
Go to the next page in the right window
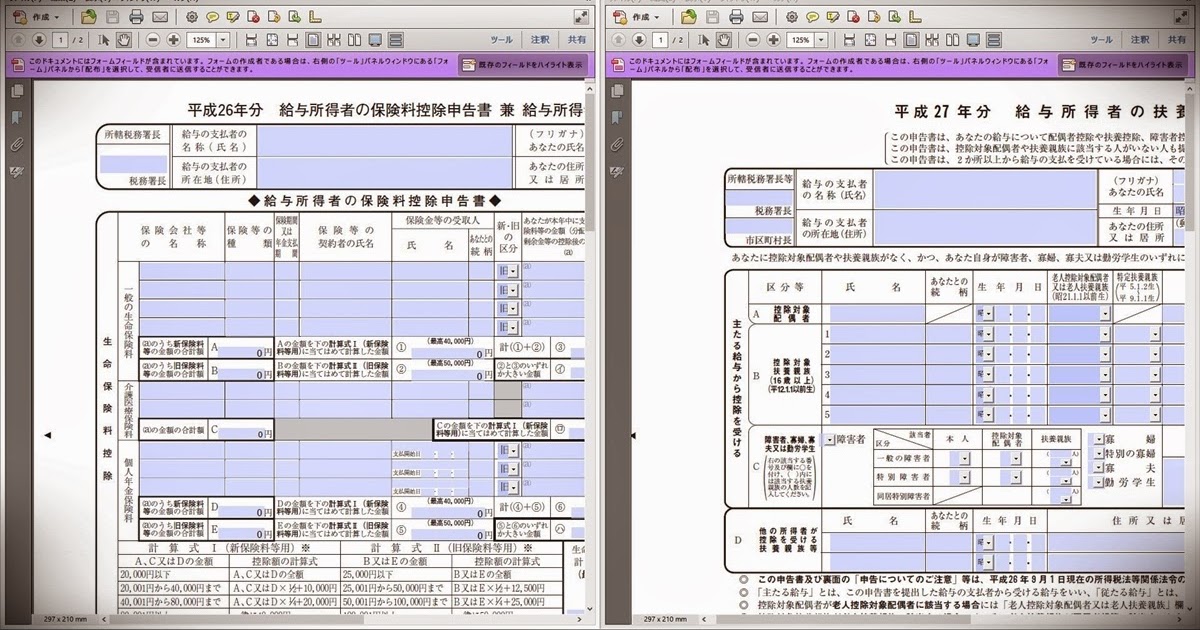[x=639, y=40]
